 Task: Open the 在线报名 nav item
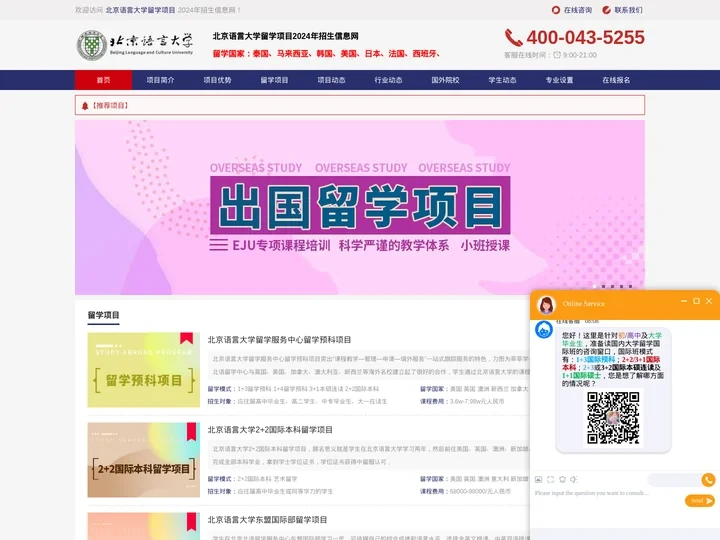coord(616,80)
